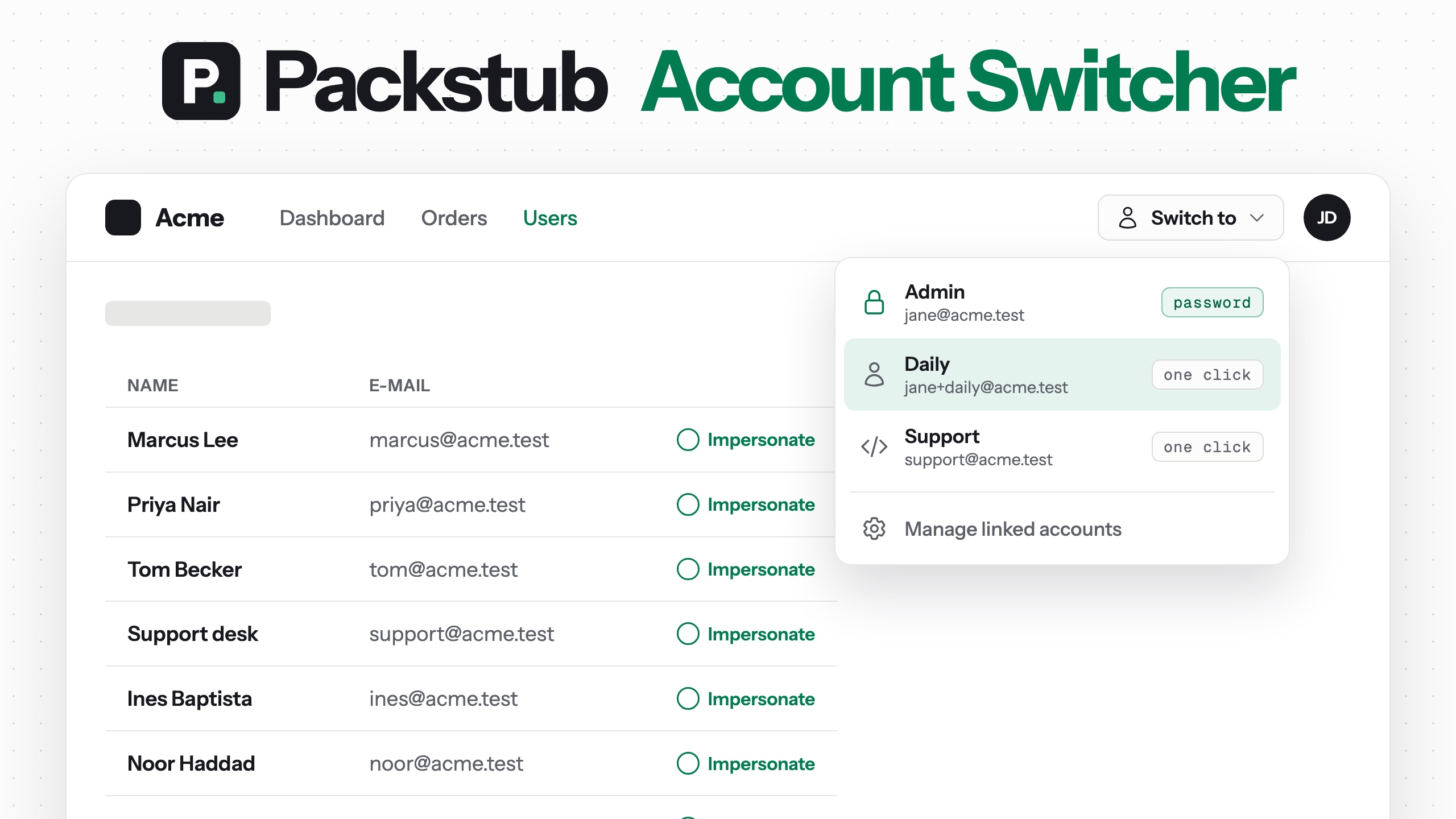The image size is (1456, 819).
Task: Click the E-MAIL column header
Action: 399,385
